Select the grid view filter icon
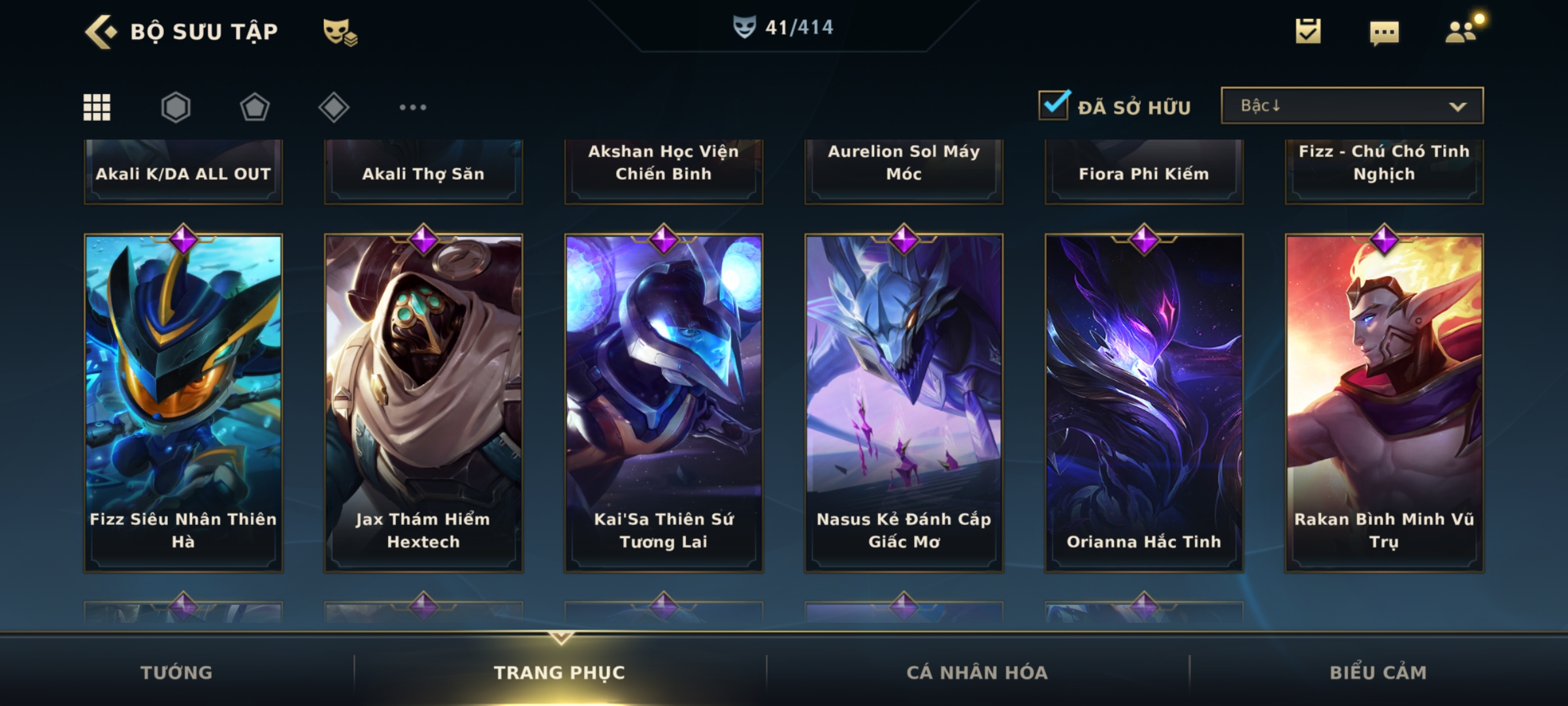Screen dimensions: 1568x706 pyautogui.click(x=97, y=107)
